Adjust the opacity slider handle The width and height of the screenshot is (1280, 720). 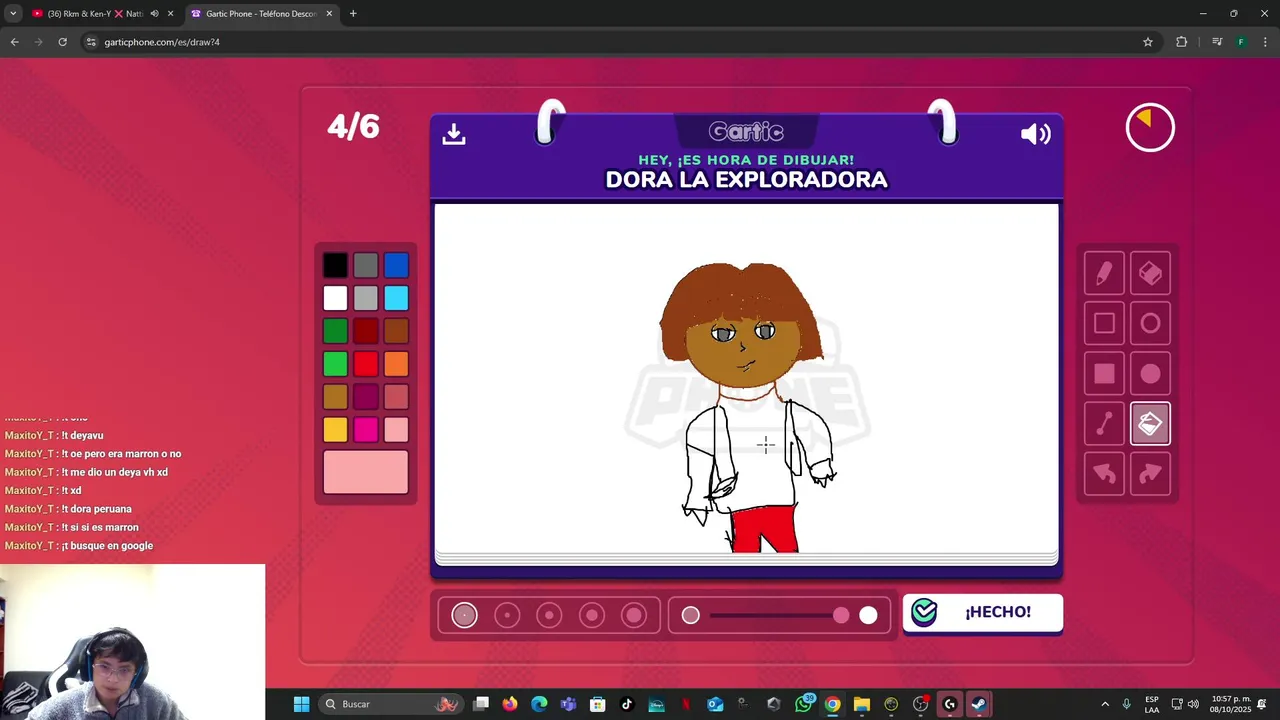click(841, 615)
